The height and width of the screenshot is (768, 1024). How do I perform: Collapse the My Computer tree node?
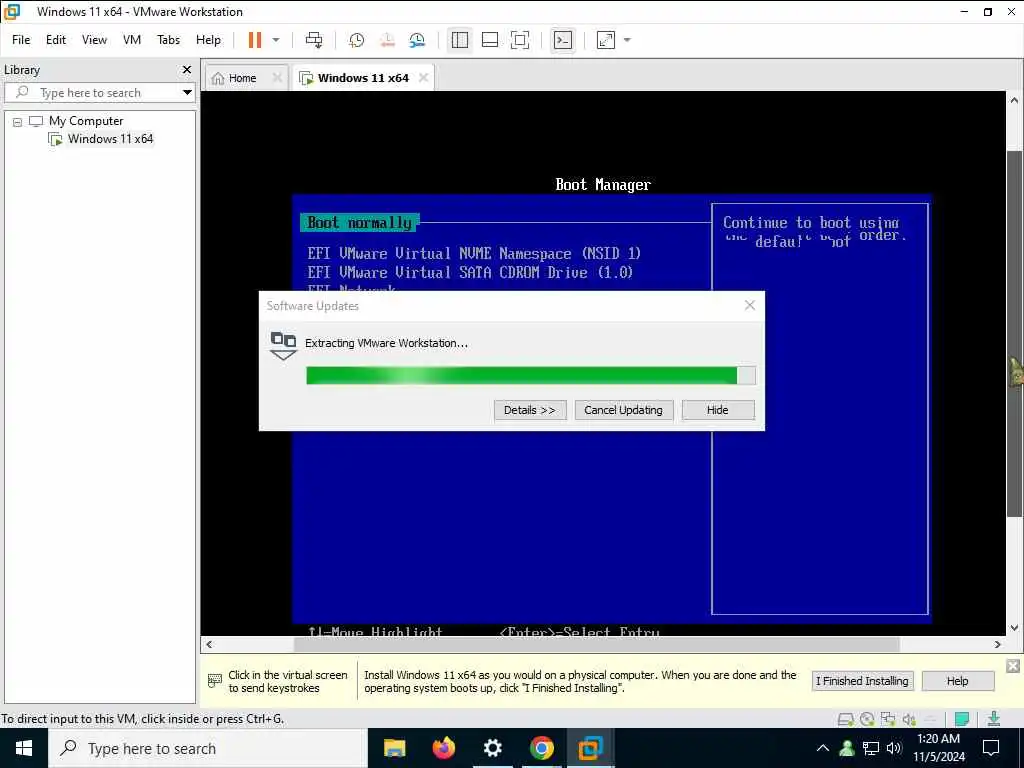point(18,121)
